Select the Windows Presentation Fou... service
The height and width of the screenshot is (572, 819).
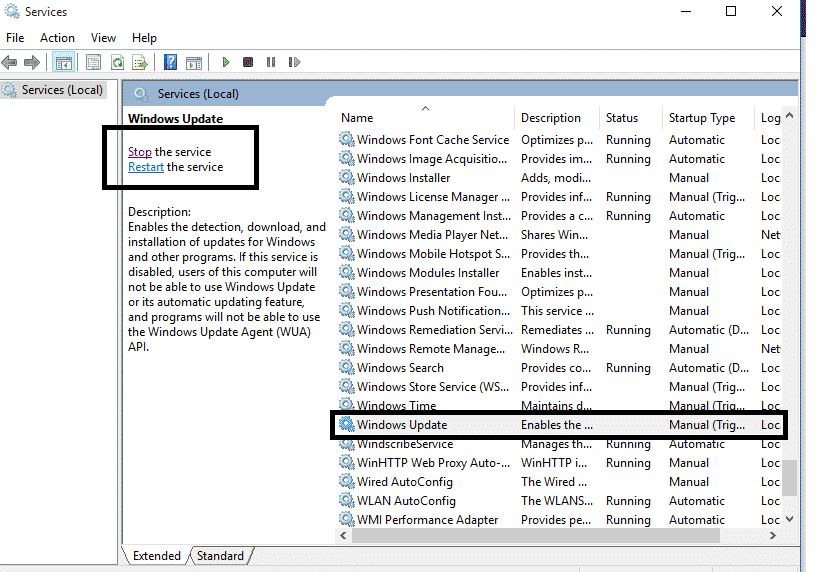pyautogui.click(x=559, y=291)
